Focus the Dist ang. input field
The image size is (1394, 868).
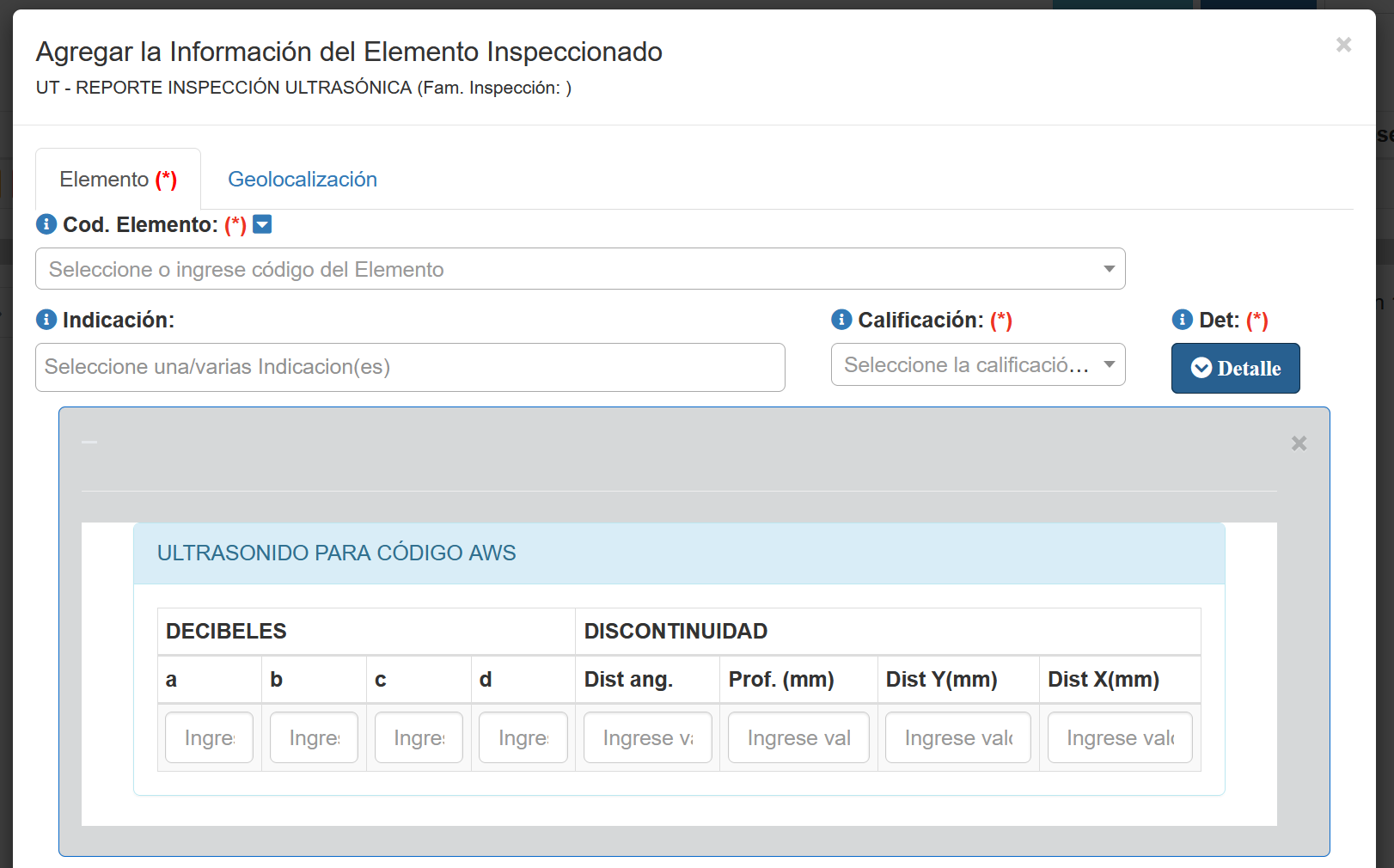[647, 737]
